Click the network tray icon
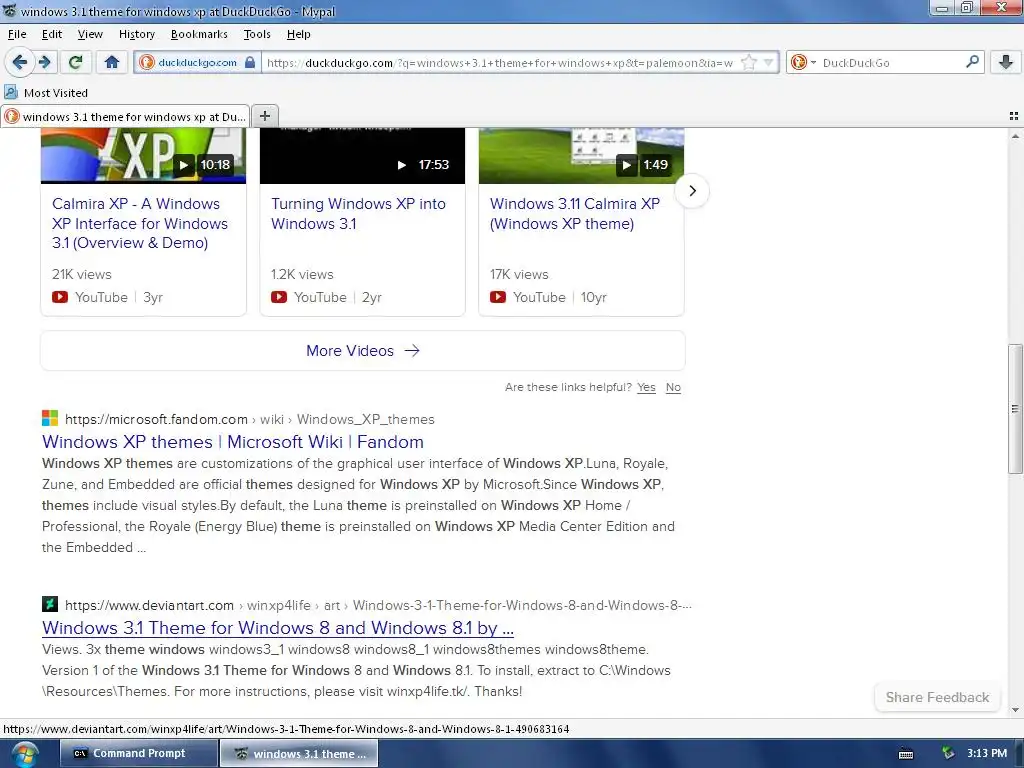Image resolution: width=1024 pixels, height=768 pixels. click(948, 754)
